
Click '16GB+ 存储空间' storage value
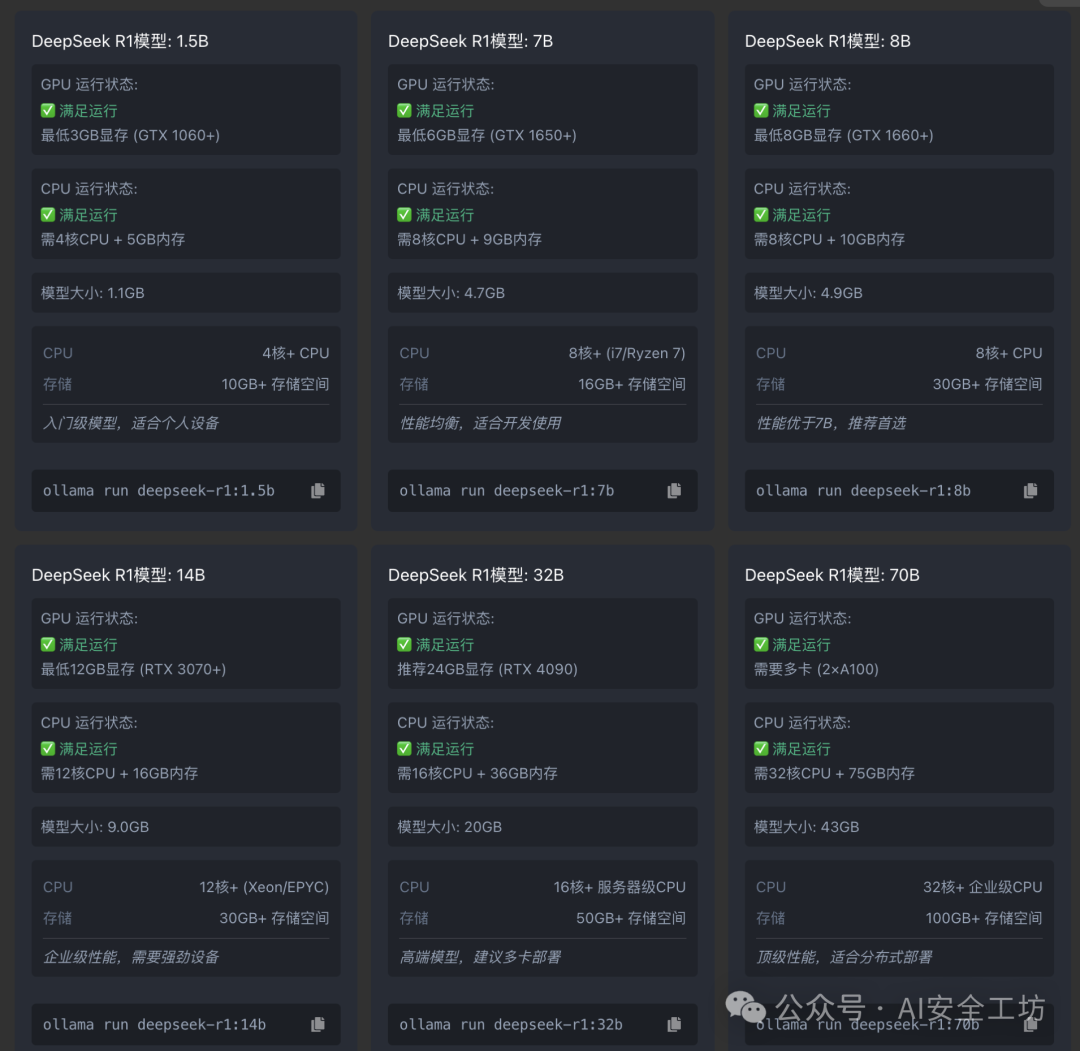tap(632, 384)
